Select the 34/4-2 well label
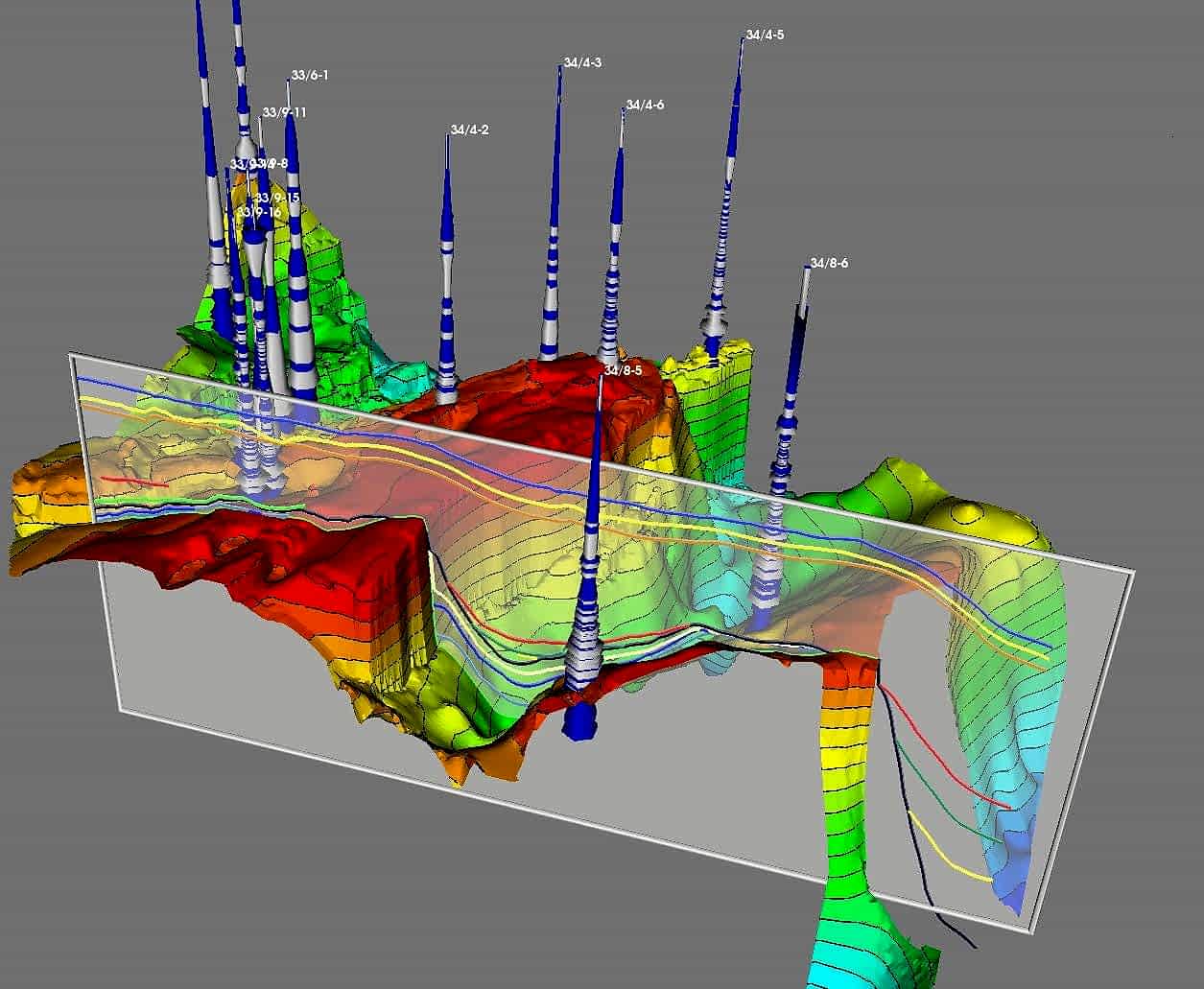1204x989 pixels. click(x=469, y=130)
